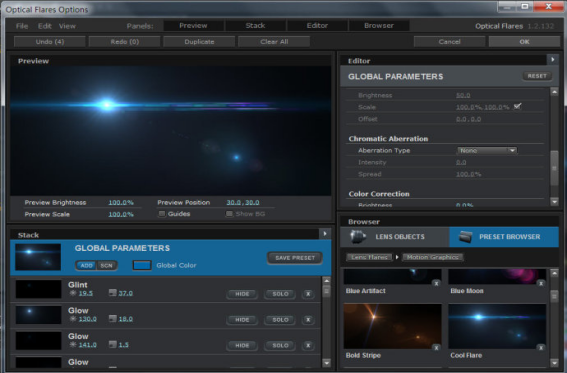Screen dimensions: 567x373
Task: Click the Save Preset button
Action: tap(295, 258)
